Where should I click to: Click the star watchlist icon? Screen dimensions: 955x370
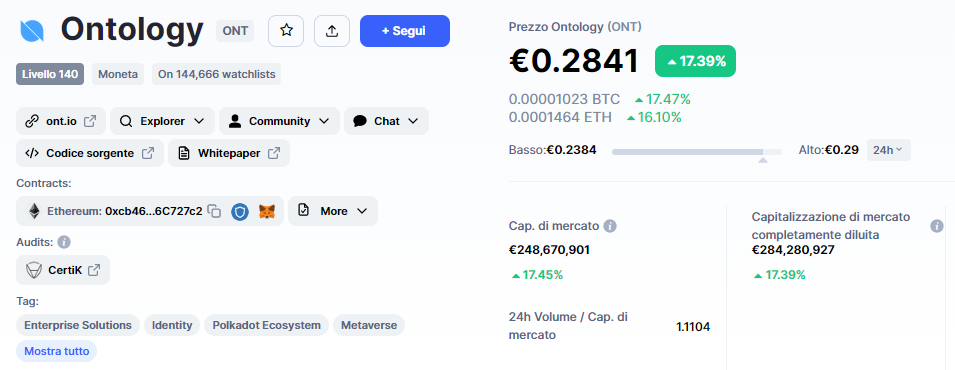coord(286,31)
